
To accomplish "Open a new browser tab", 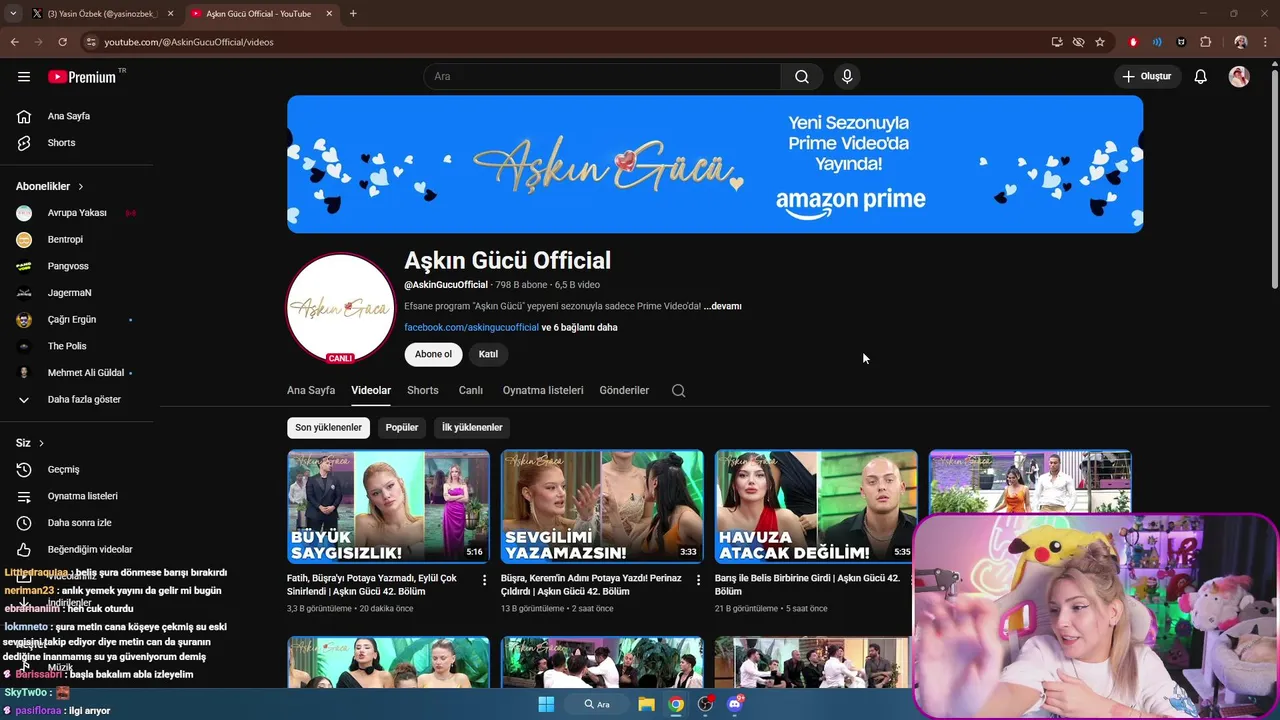I will [x=353, y=14].
